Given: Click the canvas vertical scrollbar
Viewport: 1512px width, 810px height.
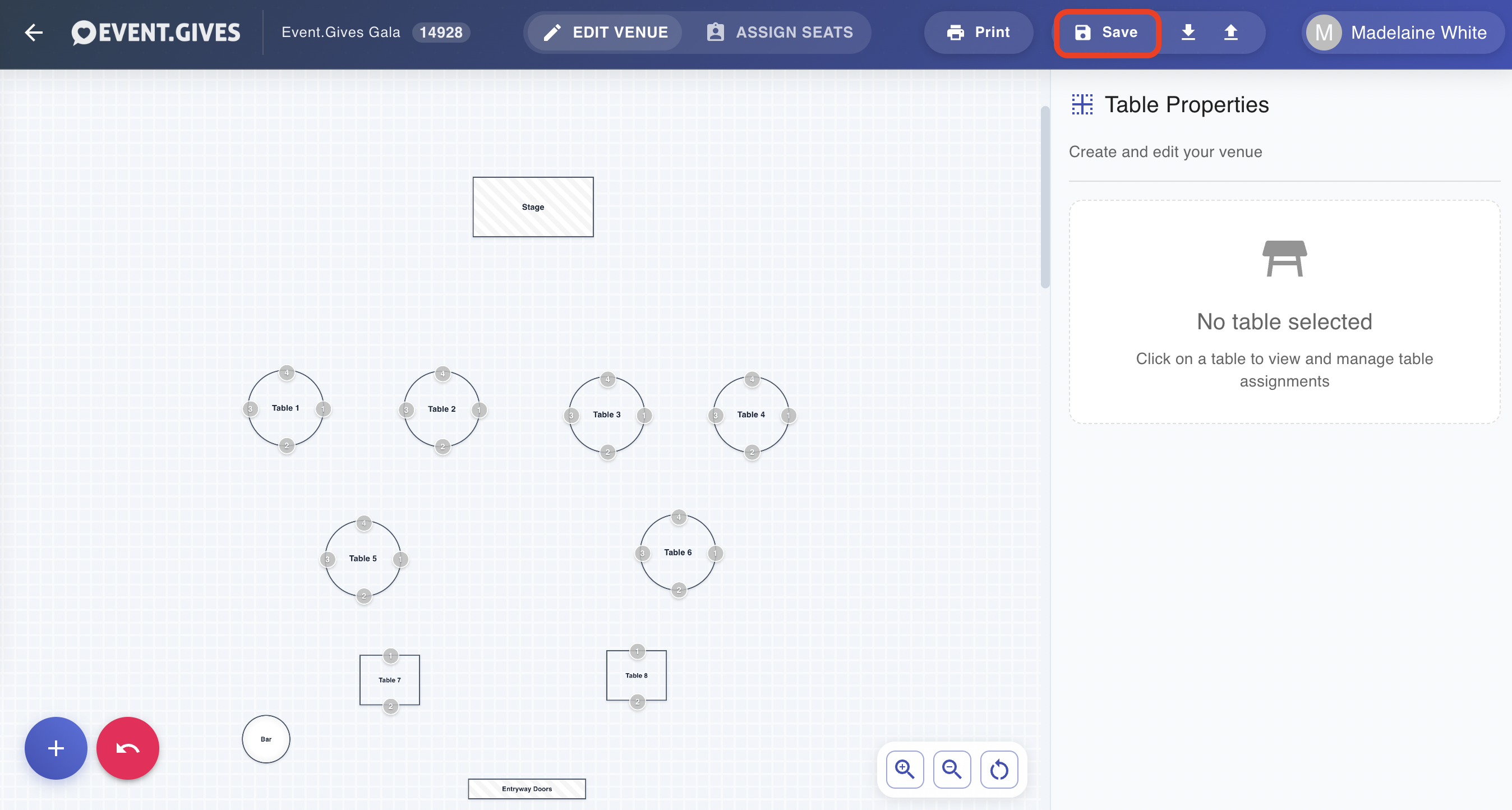Looking at the screenshot, I should click(x=1045, y=197).
